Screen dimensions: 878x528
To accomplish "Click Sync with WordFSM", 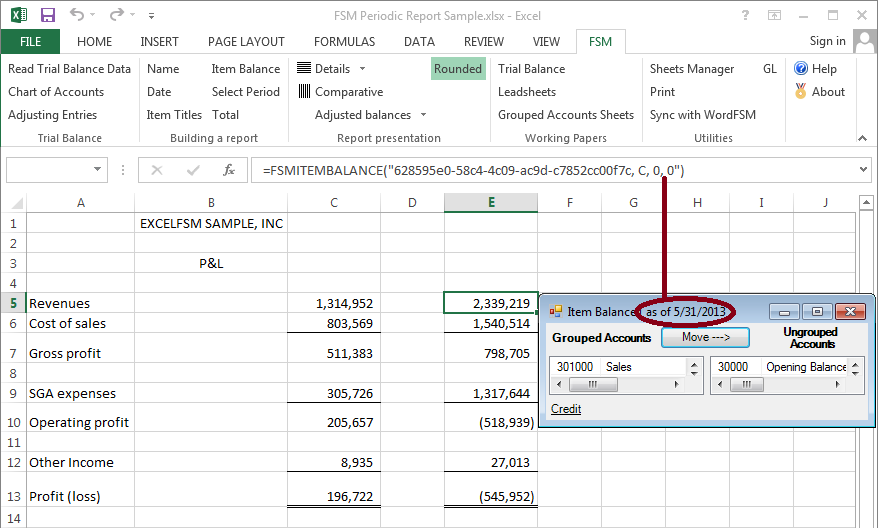I will tap(703, 115).
